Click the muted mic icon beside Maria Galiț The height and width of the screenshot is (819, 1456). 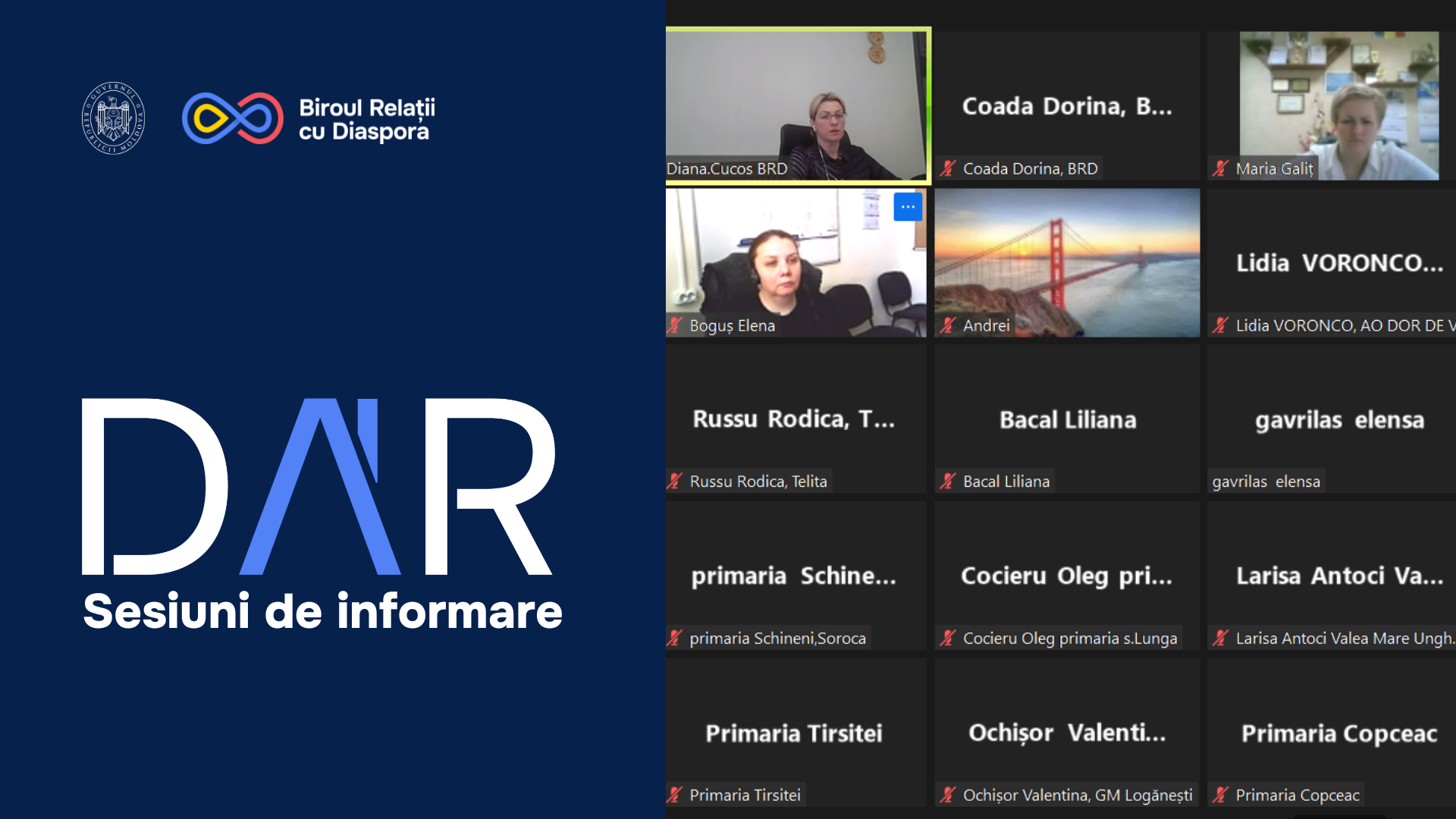(1220, 168)
